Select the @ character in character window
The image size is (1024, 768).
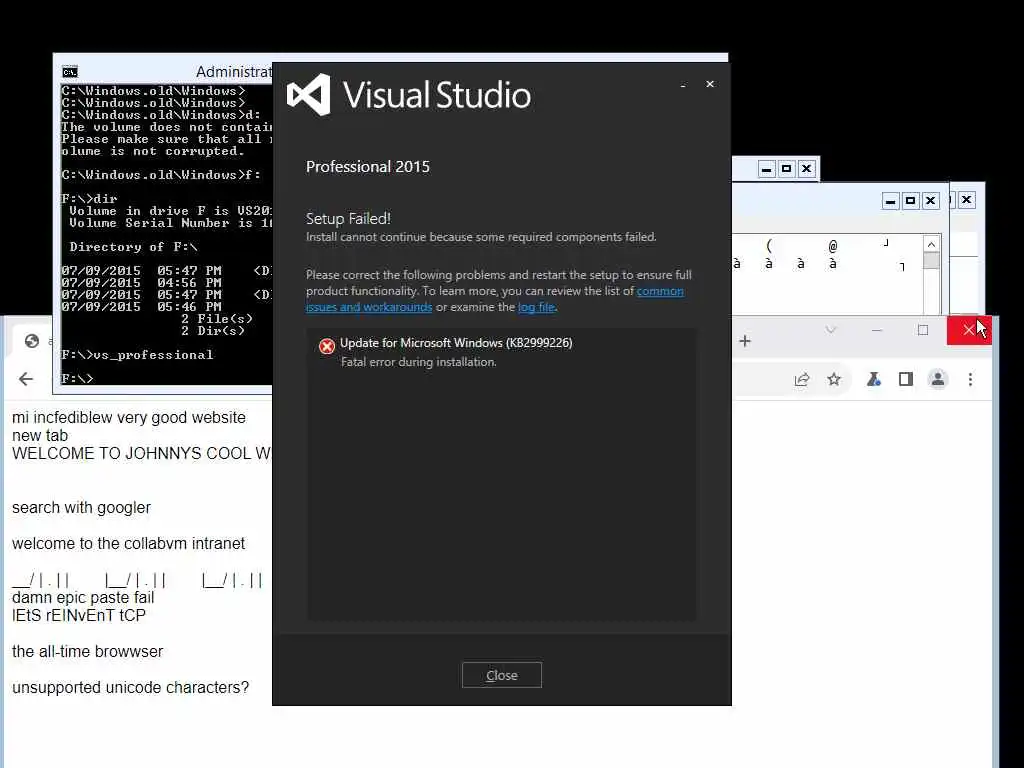tap(833, 246)
